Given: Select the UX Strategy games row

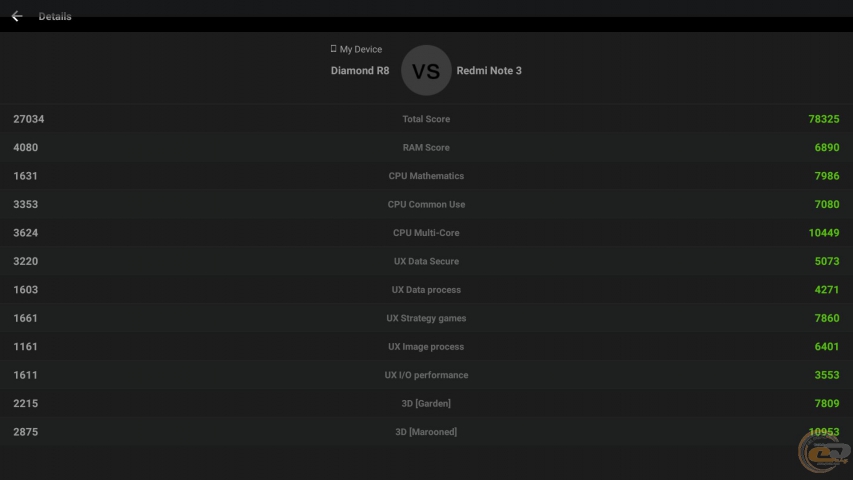Looking at the screenshot, I should click(426, 319).
